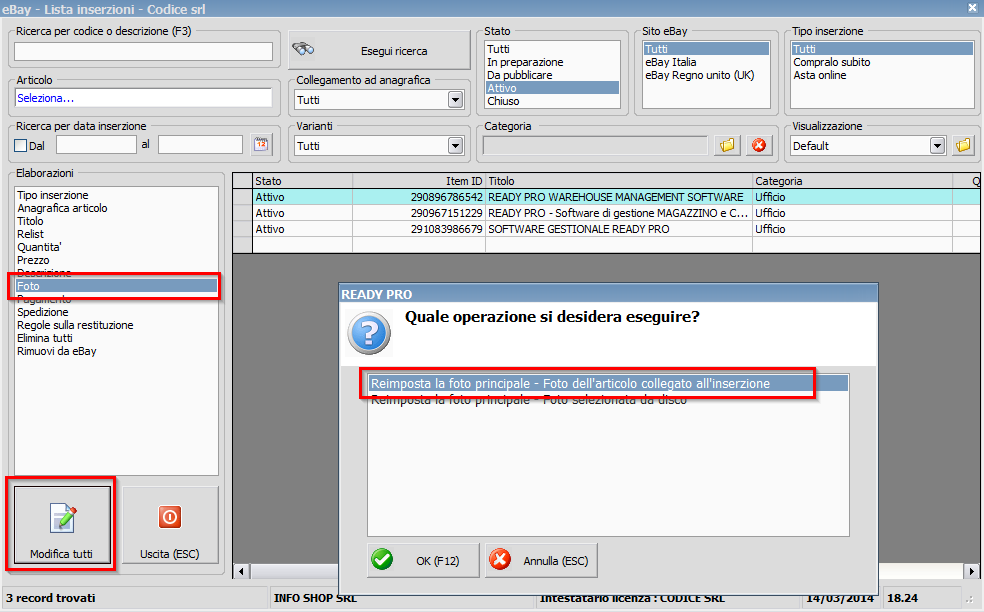Choose photo of the linked article option

coord(607,384)
